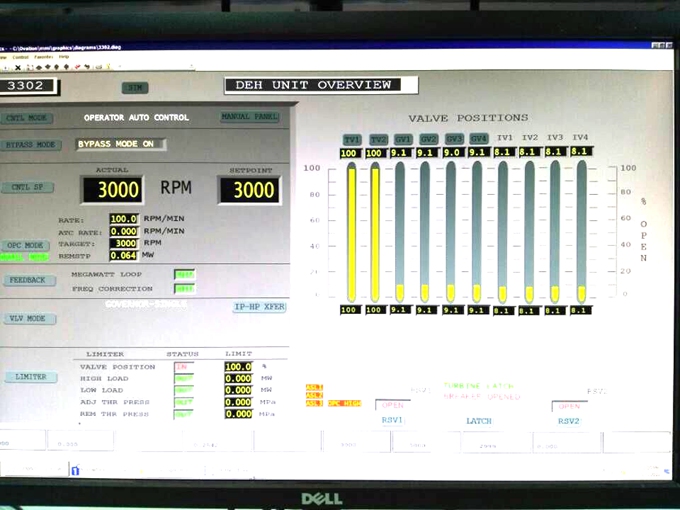Click the RSV1 OPEN status box
Image resolution: width=680 pixels, height=510 pixels.
(x=393, y=405)
